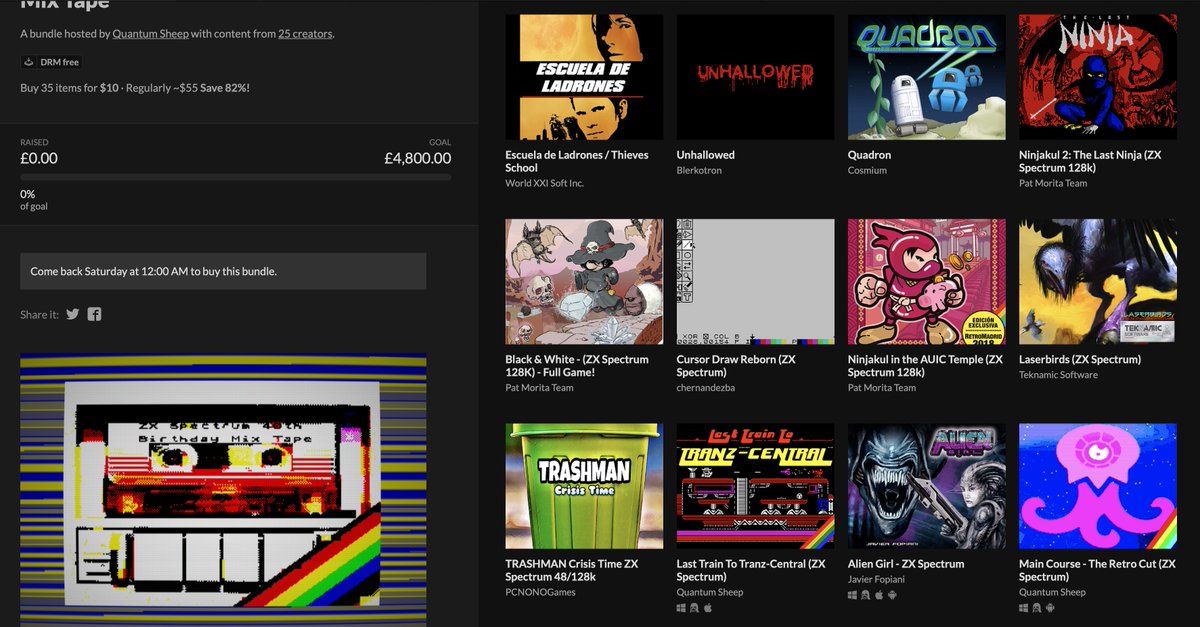The image size is (1200, 627).
Task: Click the Birthday Mix Tape cassette image
Action: [223, 491]
